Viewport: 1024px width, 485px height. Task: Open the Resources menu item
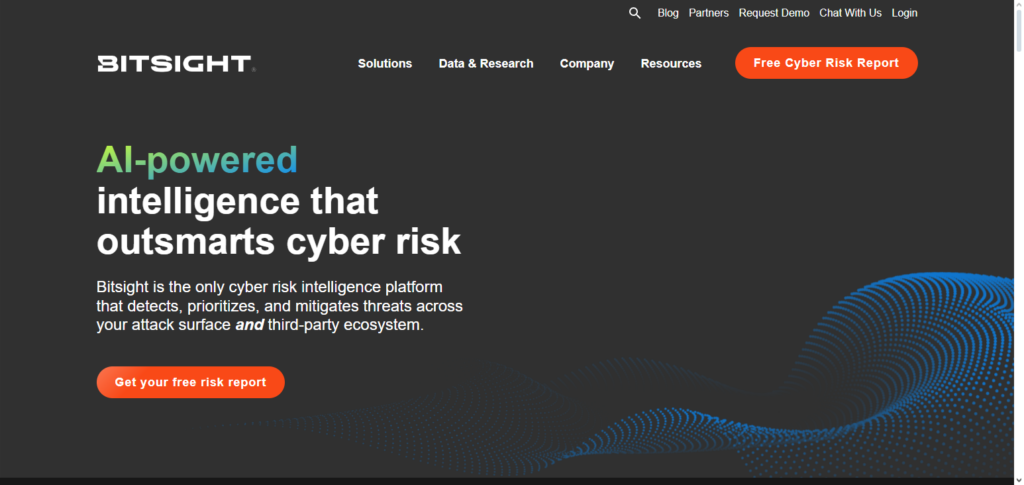671,63
